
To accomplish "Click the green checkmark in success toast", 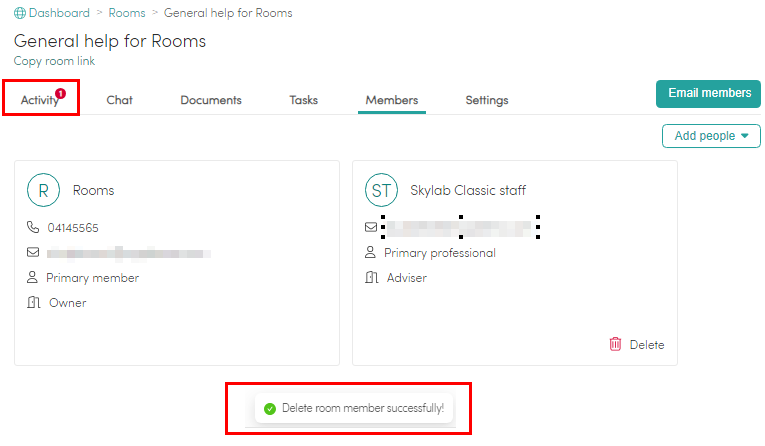I will tap(270, 409).
